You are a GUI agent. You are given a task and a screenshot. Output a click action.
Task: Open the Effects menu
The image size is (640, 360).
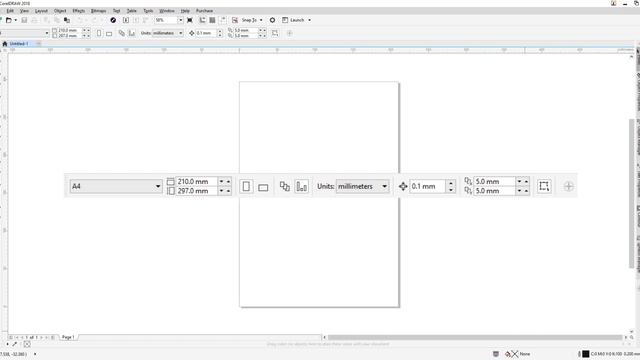click(x=79, y=11)
